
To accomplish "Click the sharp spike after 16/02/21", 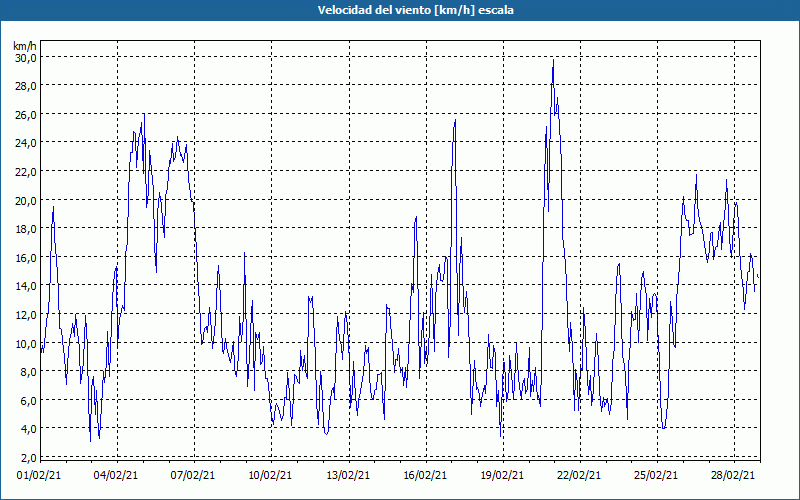I will (455, 120).
